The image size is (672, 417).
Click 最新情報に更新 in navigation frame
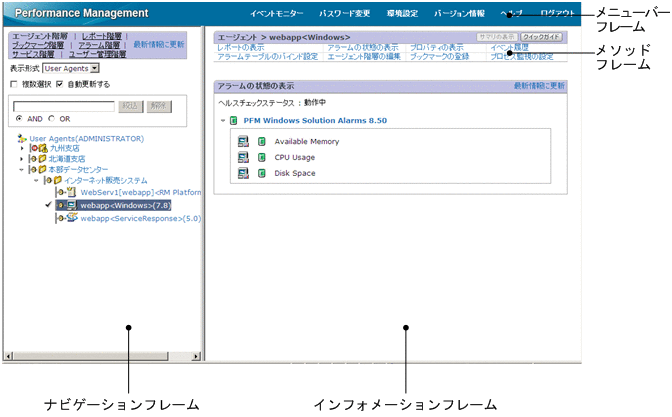159,44
